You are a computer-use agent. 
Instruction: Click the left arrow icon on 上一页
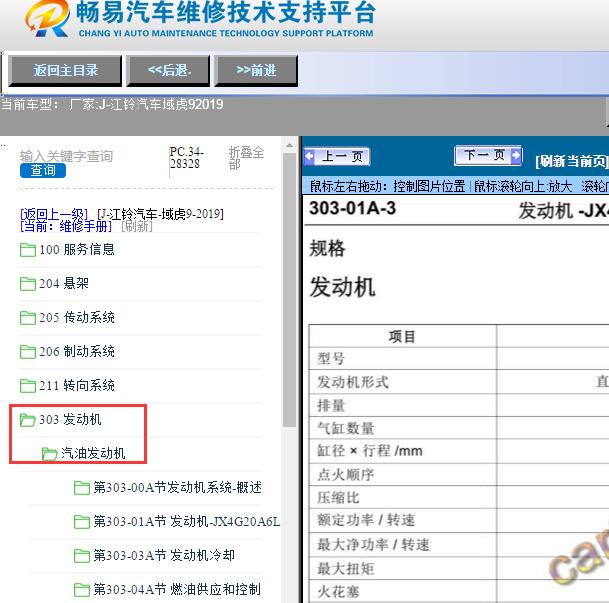[310, 156]
